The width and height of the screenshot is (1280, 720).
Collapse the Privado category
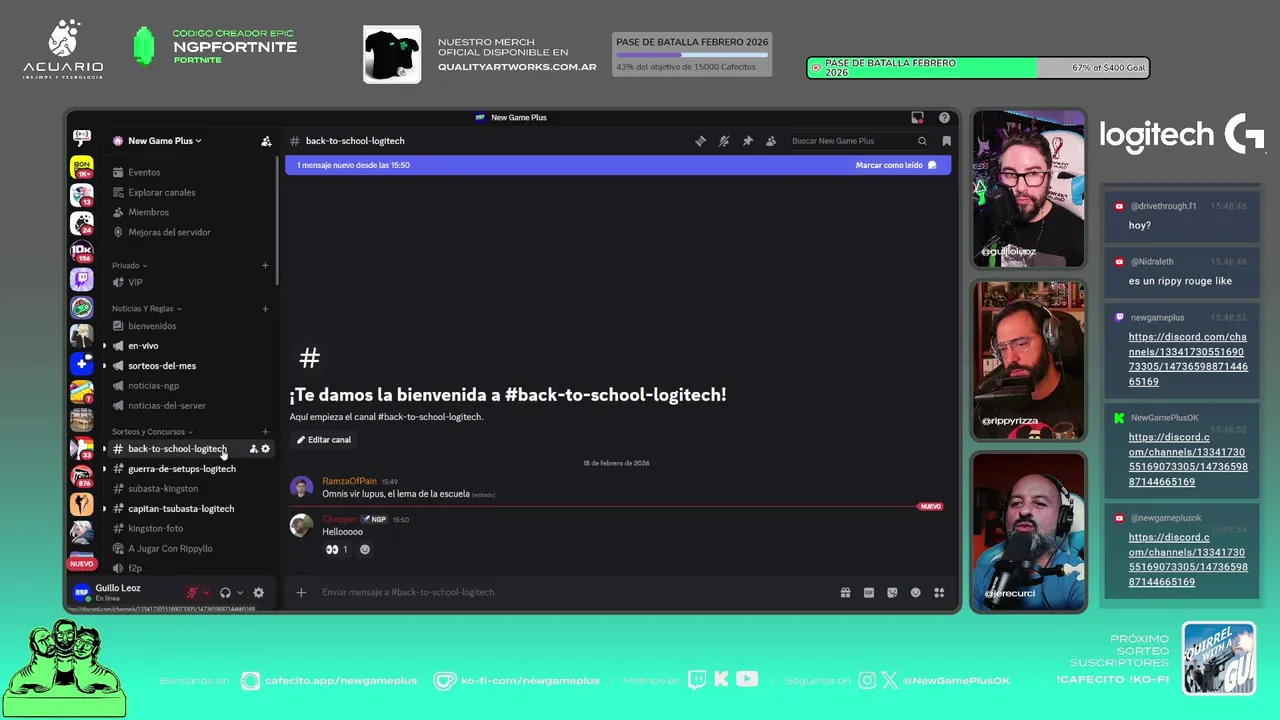(x=130, y=266)
